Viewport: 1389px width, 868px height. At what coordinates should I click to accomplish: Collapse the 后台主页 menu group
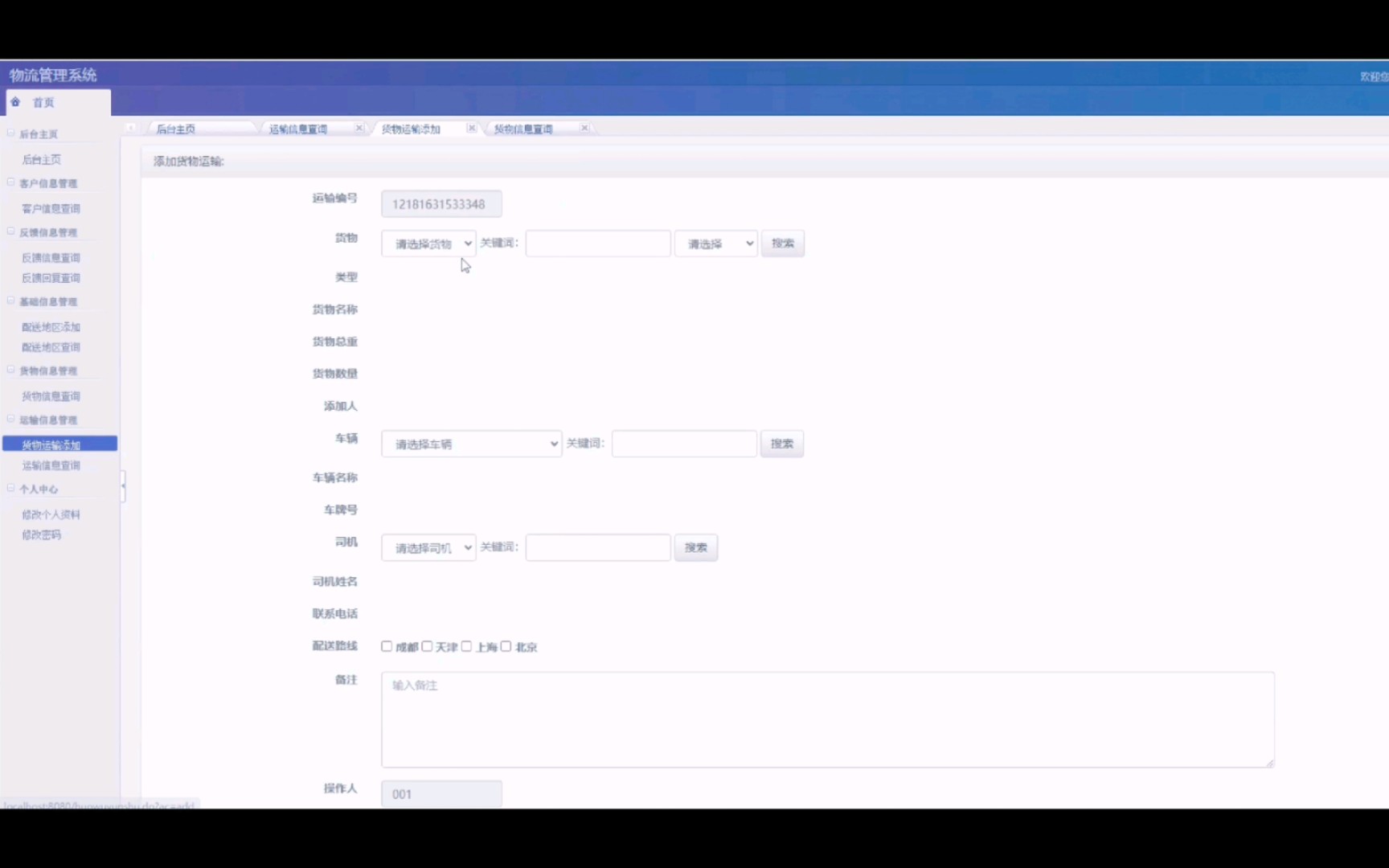pos(10,133)
